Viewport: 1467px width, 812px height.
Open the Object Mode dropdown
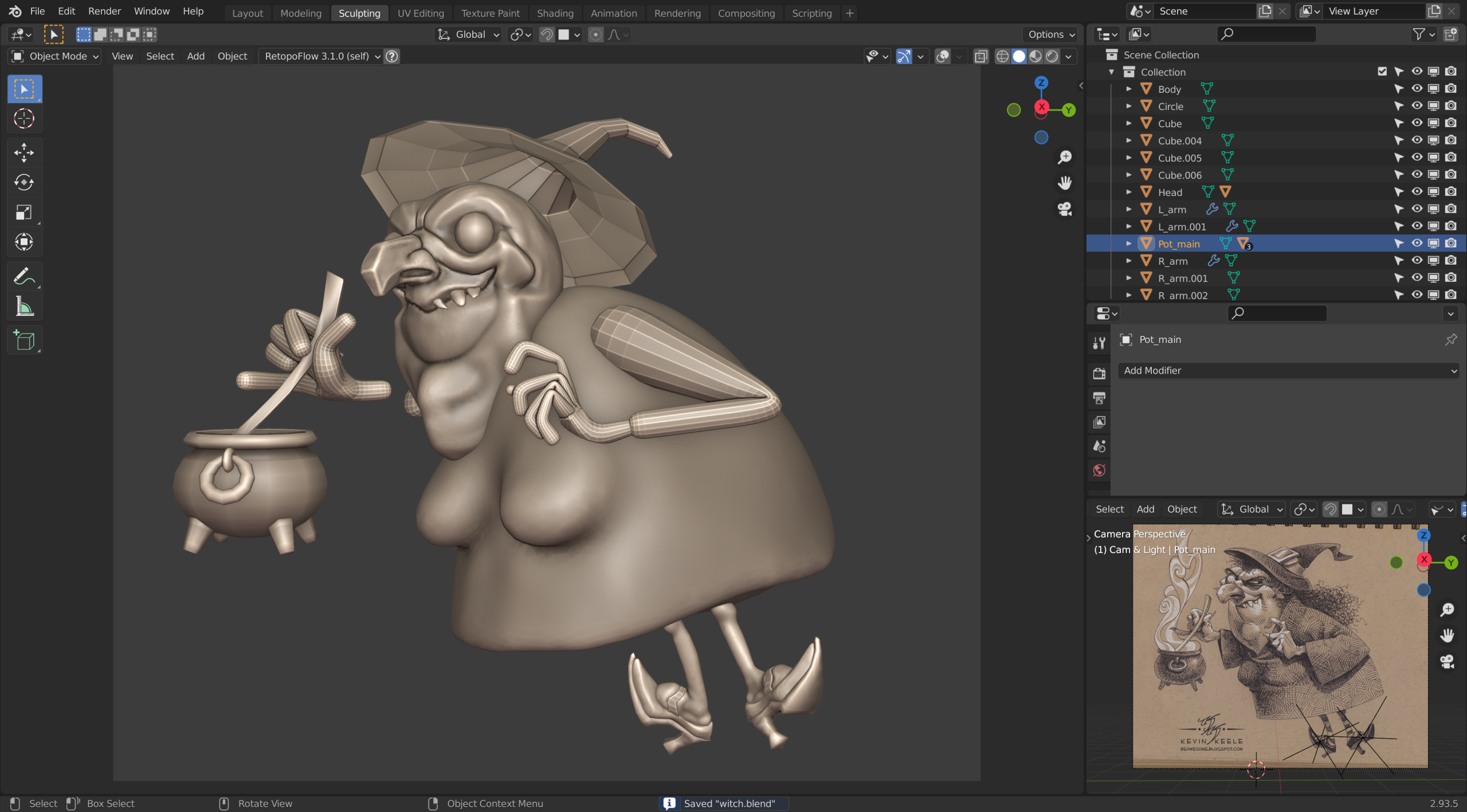[55, 56]
